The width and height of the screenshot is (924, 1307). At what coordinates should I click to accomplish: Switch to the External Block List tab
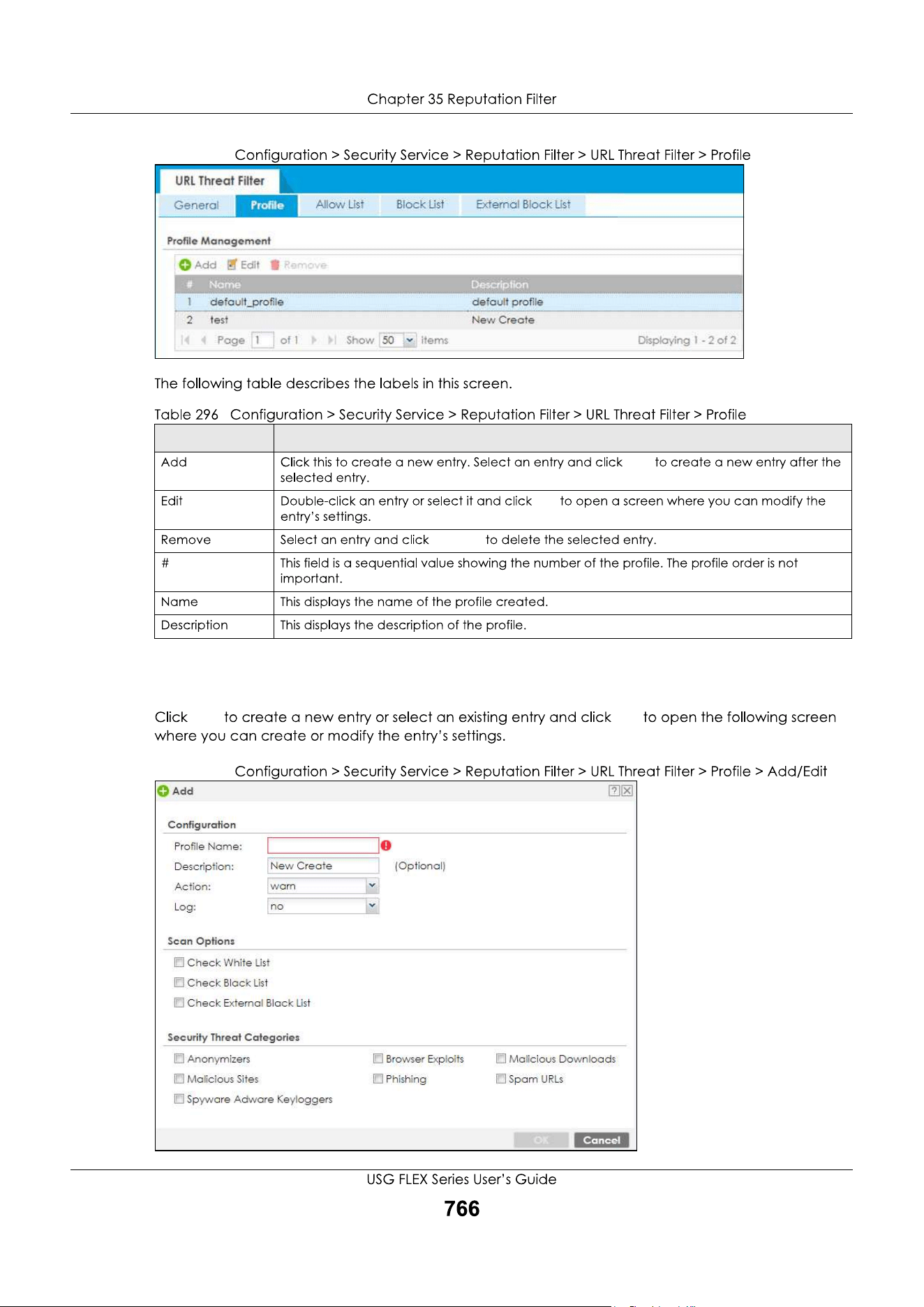523,205
